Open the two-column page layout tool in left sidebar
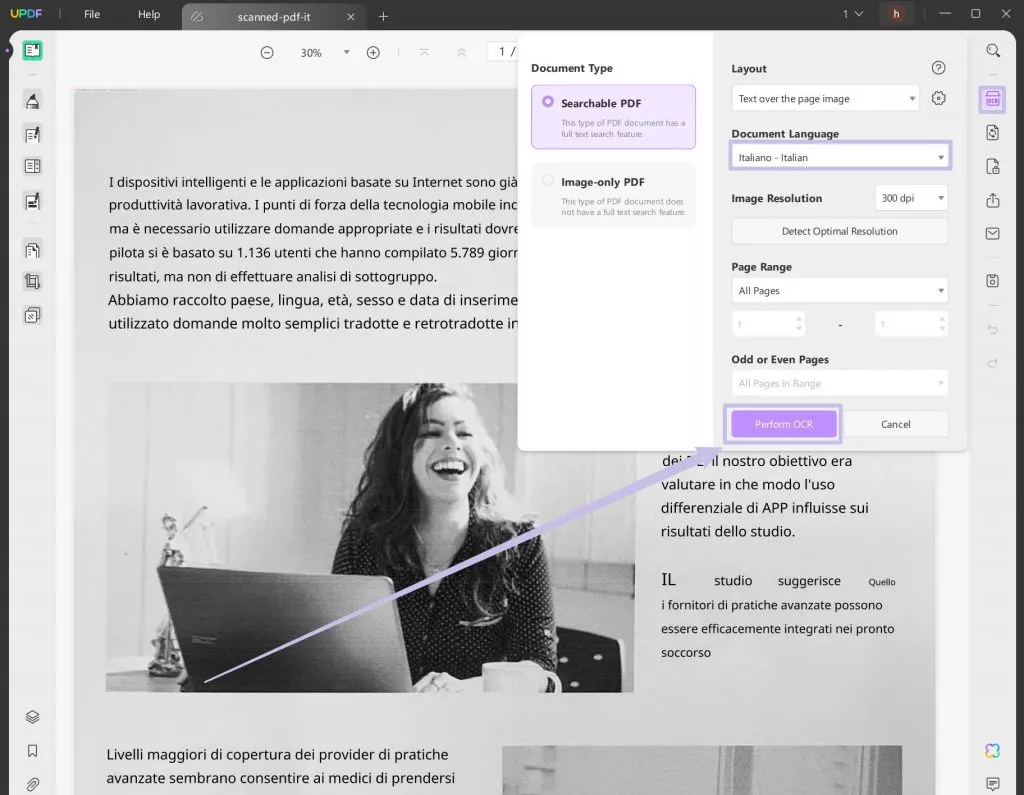The height and width of the screenshot is (795, 1024). (x=32, y=167)
